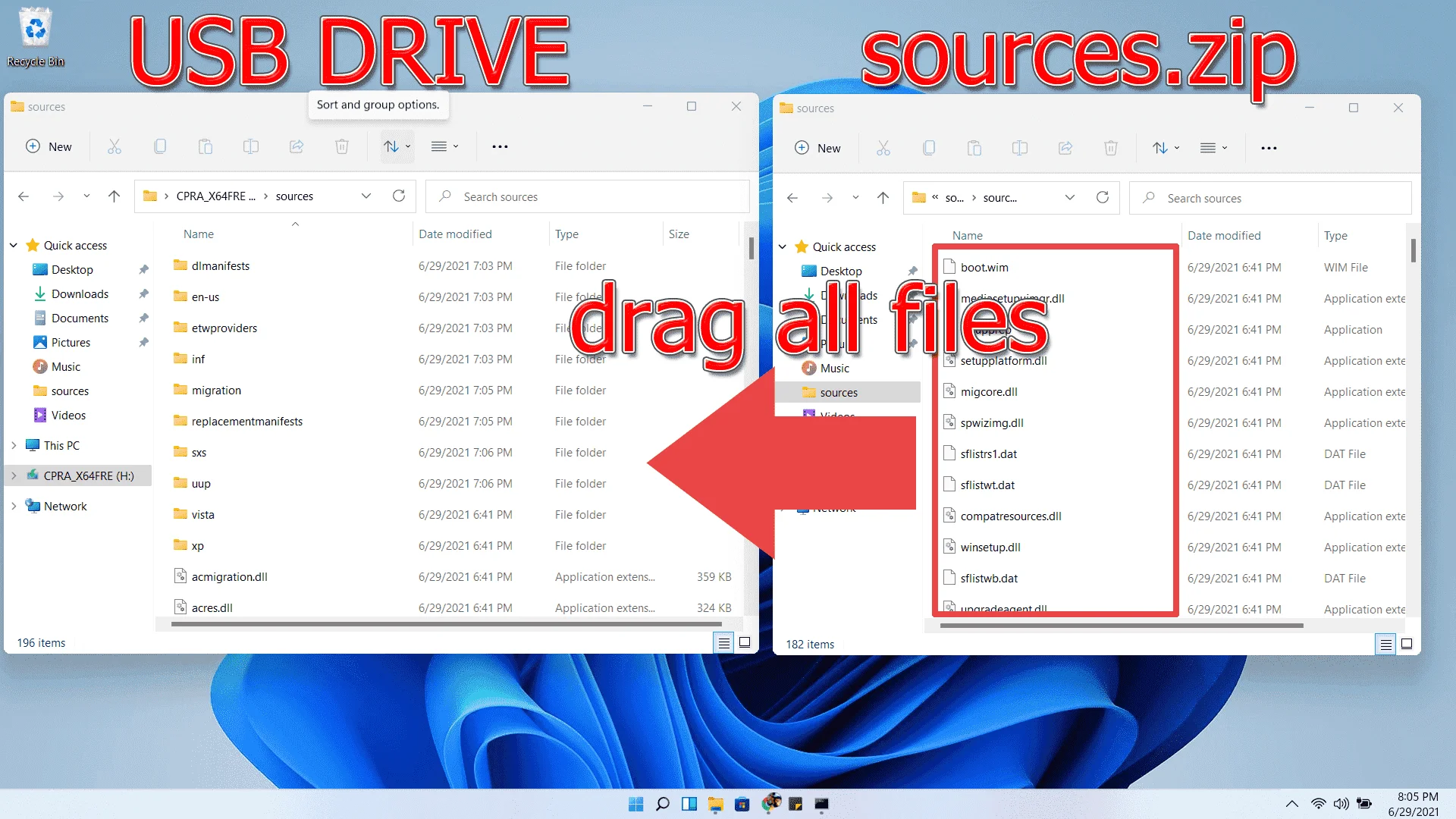Click the Copy icon in left Explorer window

(x=160, y=146)
